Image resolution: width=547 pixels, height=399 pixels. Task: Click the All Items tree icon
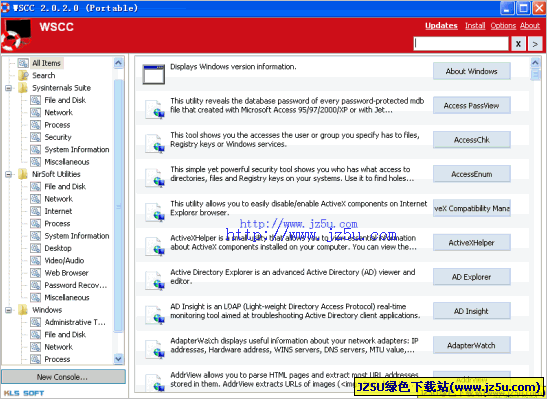pos(23,63)
